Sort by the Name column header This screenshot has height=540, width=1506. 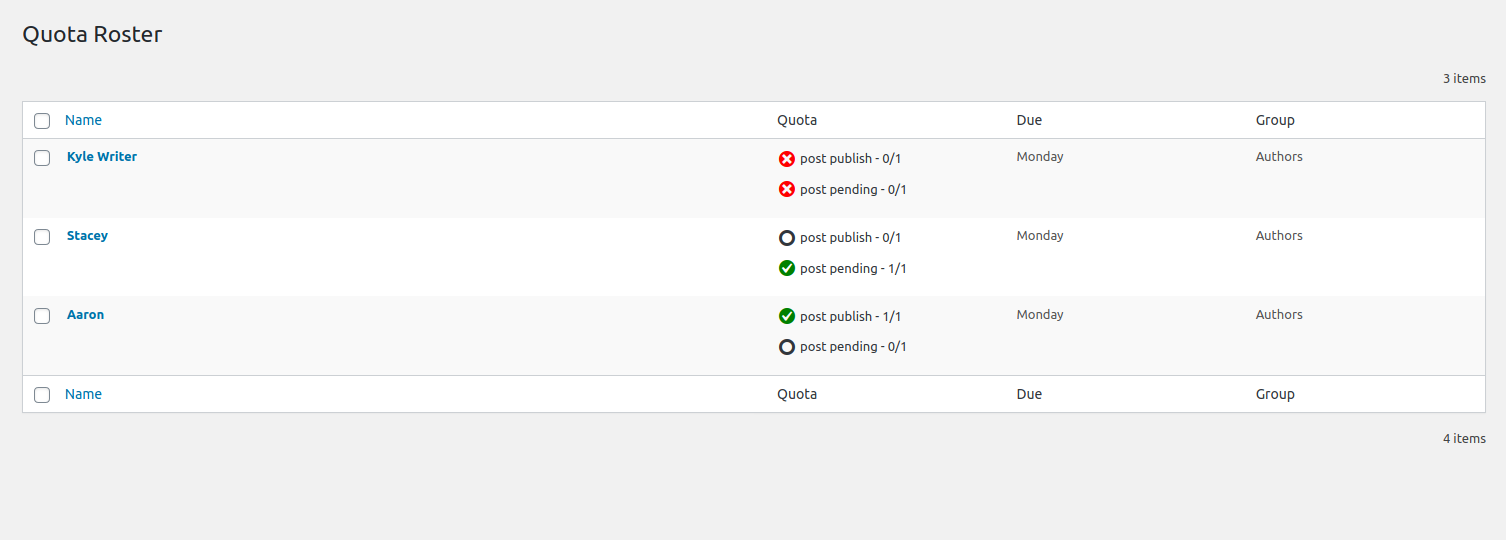83,120
